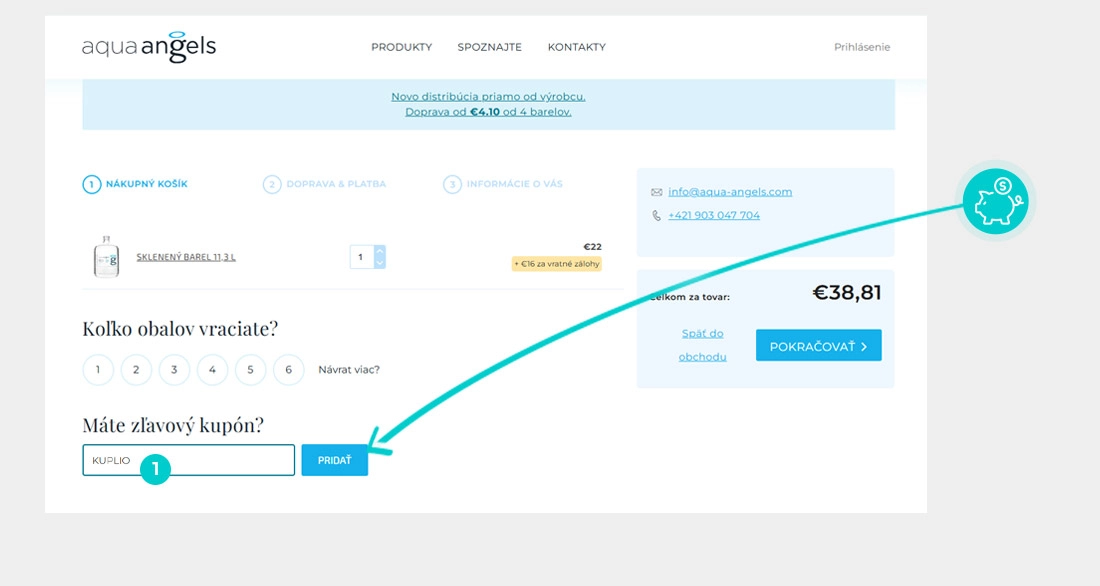1100x586 pixels.
Task: Select step 3 Informácie o vás
Action: pyautogui.click(x=503, y=184)
